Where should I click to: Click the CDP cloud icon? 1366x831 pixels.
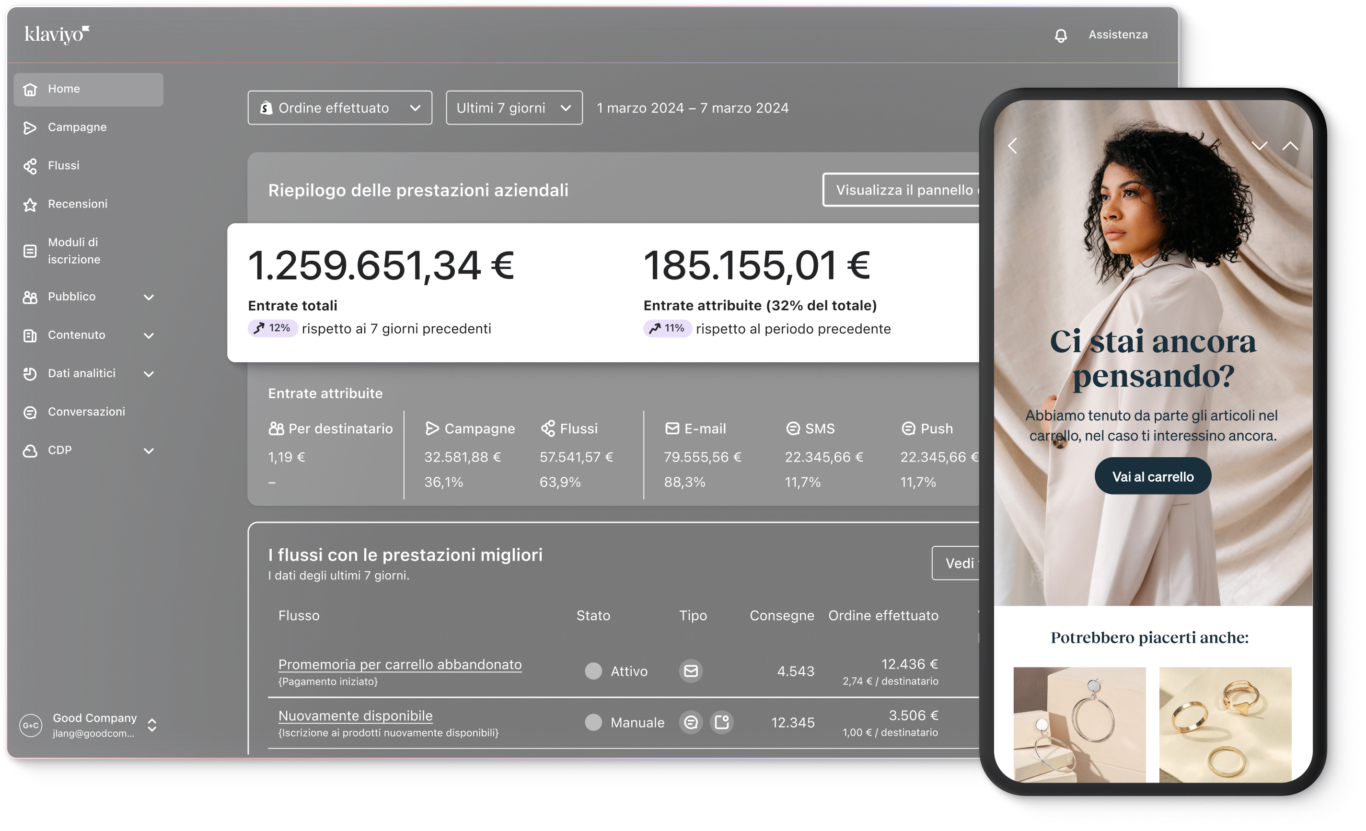(29, 450)
